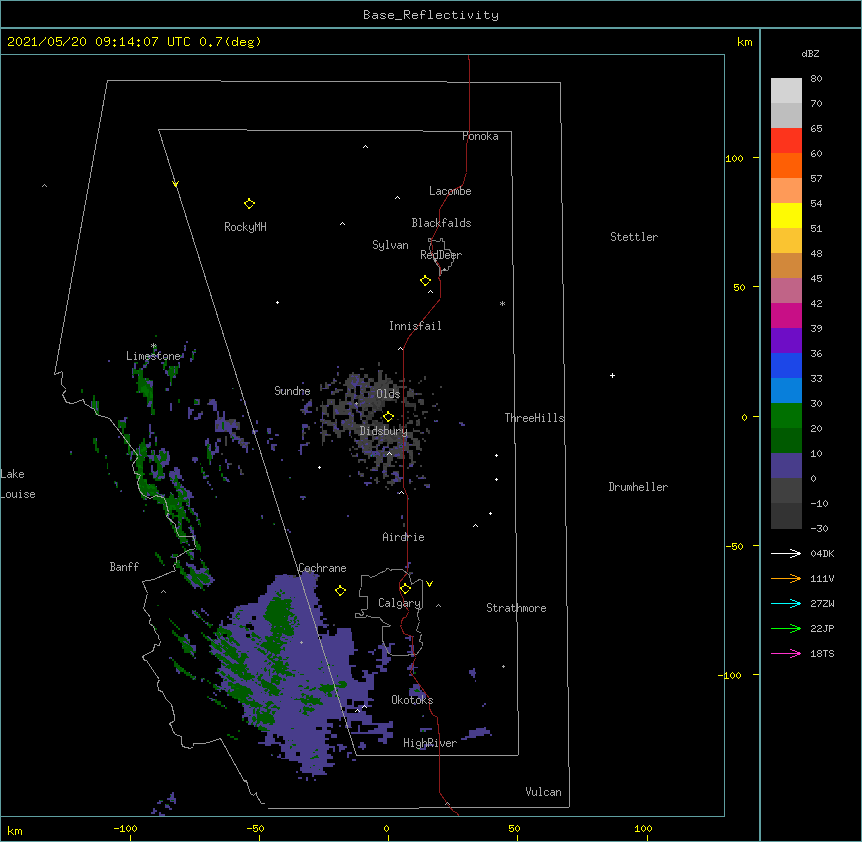Screen dimensions: 862x842
Task: Select the magenta 18TS arrow legend
Action: tap(786, 653)
